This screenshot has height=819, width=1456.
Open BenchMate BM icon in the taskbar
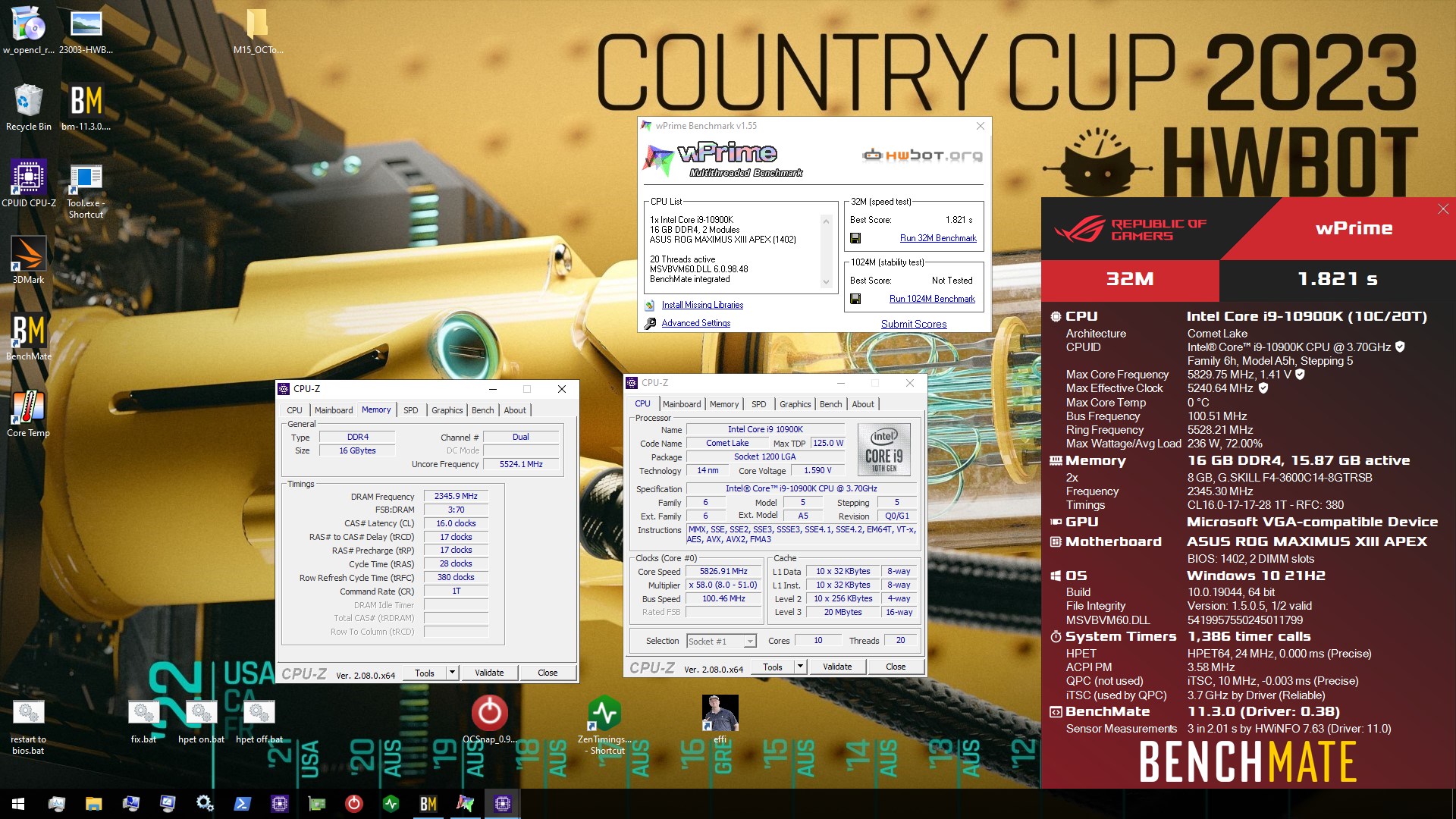point(428,804)
